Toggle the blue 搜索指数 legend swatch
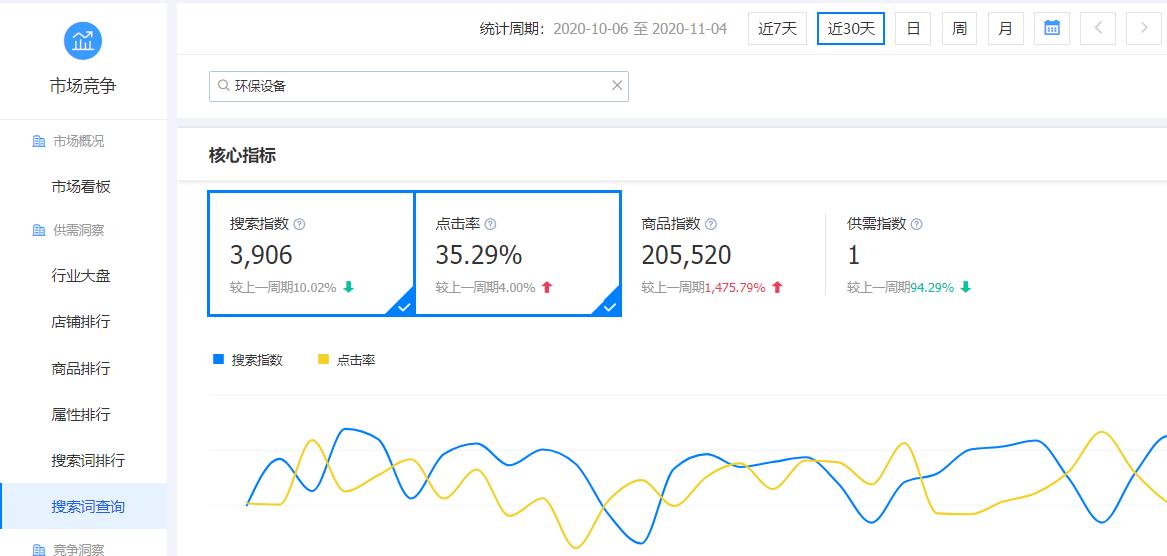1167x556 pixels. (218, 360)
